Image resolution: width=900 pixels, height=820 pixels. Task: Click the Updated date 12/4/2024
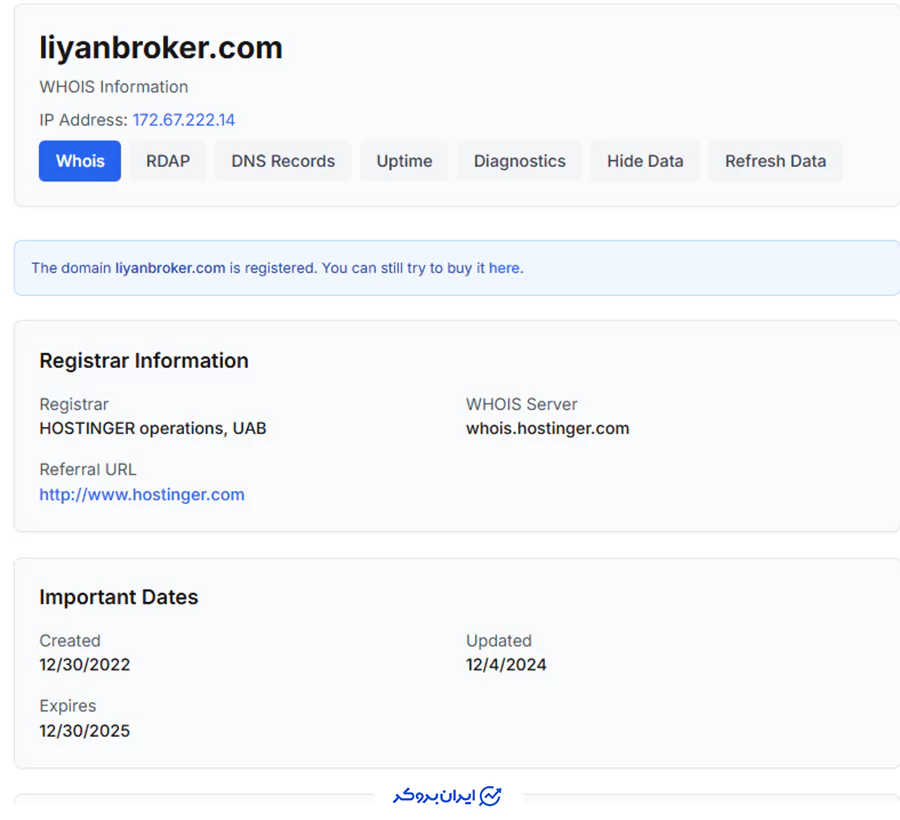click(x=506, y=665)
